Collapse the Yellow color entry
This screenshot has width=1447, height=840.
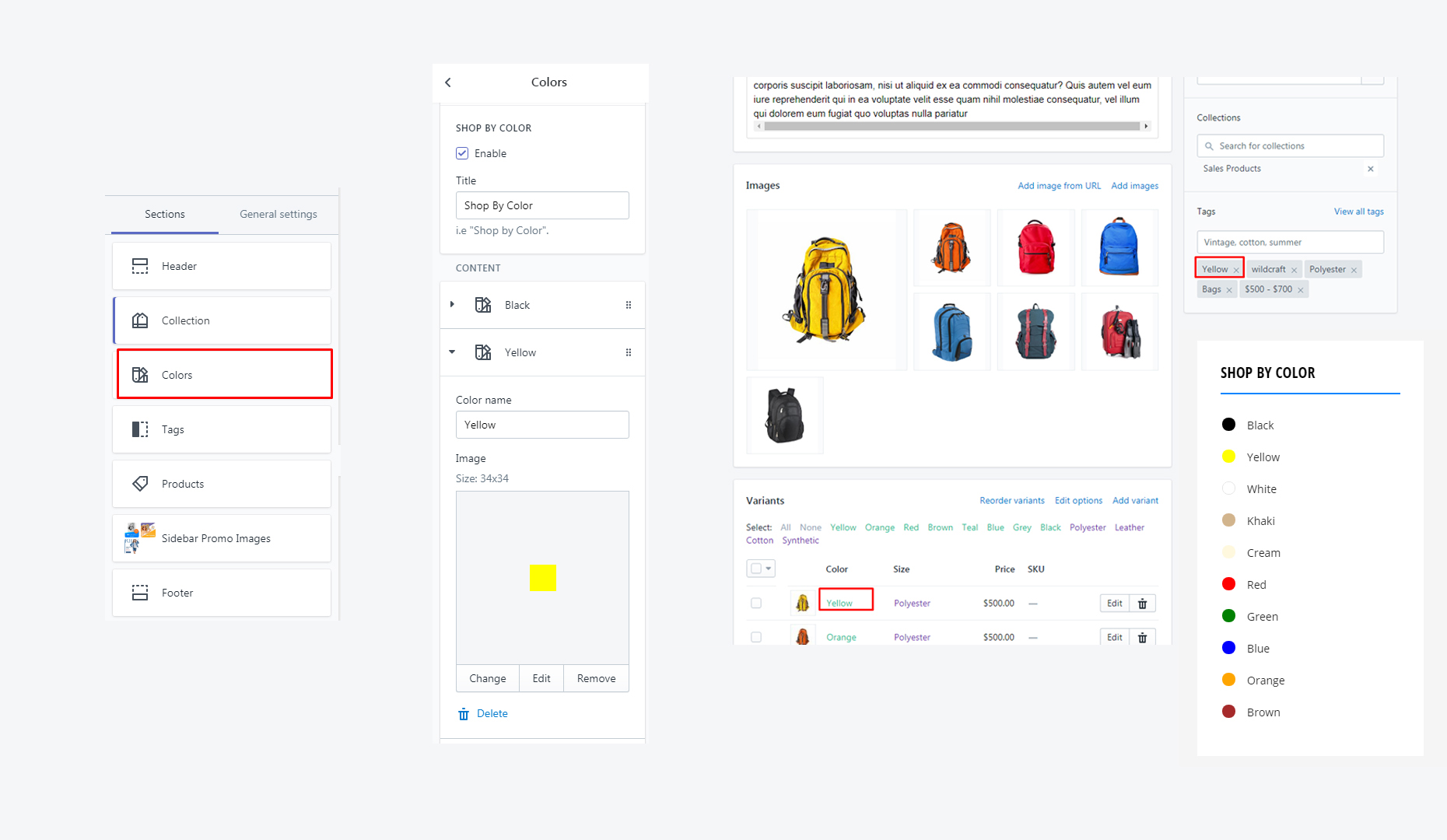pyautogui.click(x=452, y=352)
